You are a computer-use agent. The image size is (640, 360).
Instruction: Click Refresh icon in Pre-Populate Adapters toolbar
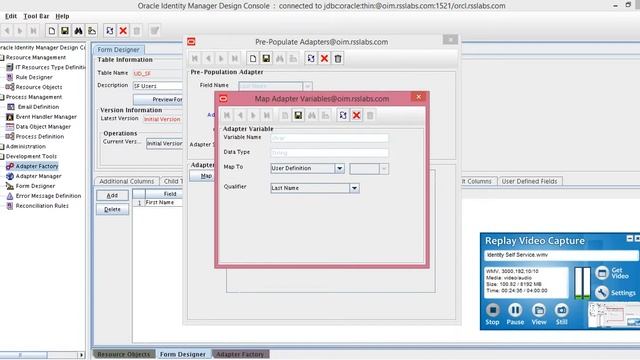coord(311,58)
